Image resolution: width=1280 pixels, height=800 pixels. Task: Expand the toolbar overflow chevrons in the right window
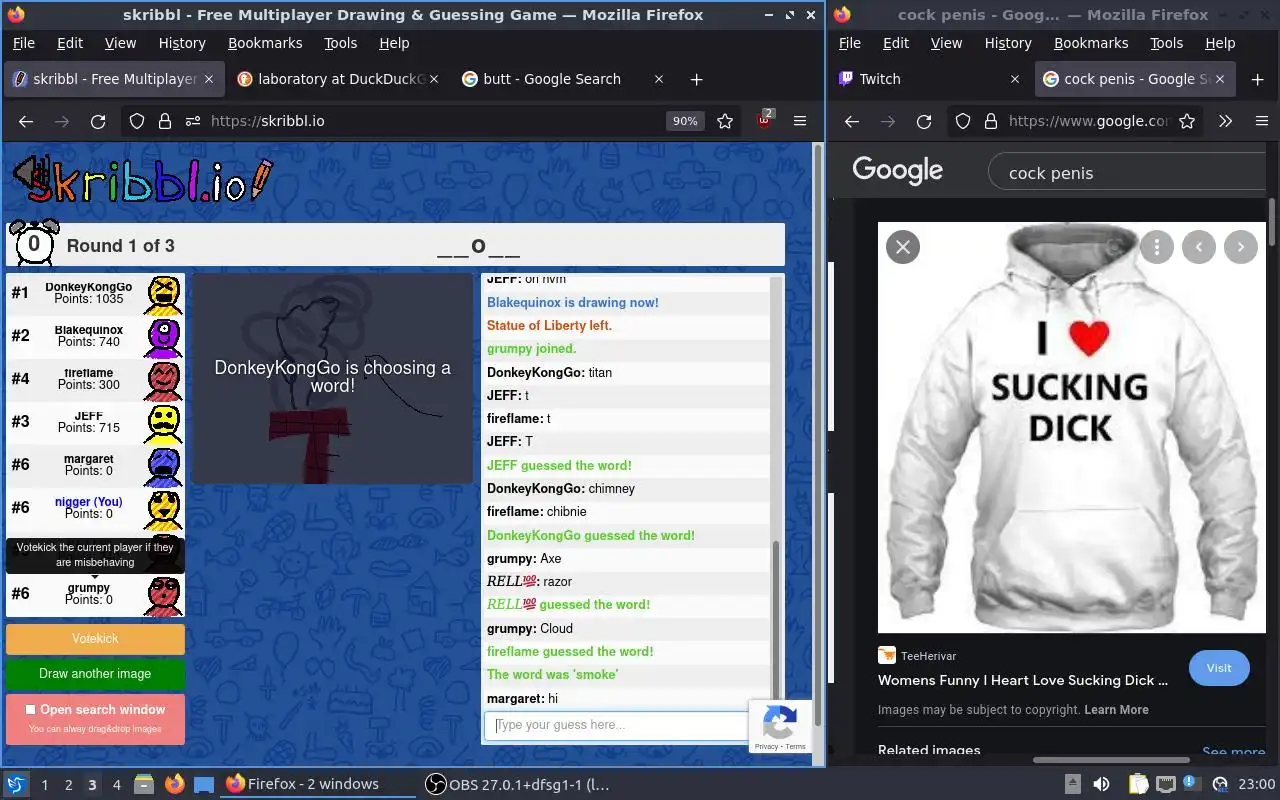pyautogui.click(x=1225, y=121)
